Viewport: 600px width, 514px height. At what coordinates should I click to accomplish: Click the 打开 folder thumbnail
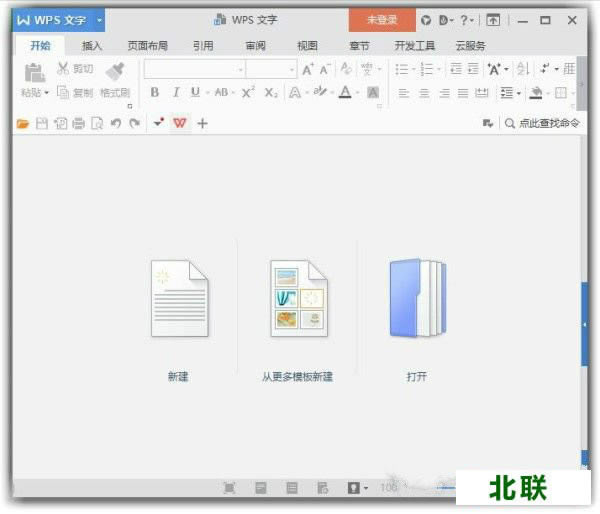[x=417, y=299]
